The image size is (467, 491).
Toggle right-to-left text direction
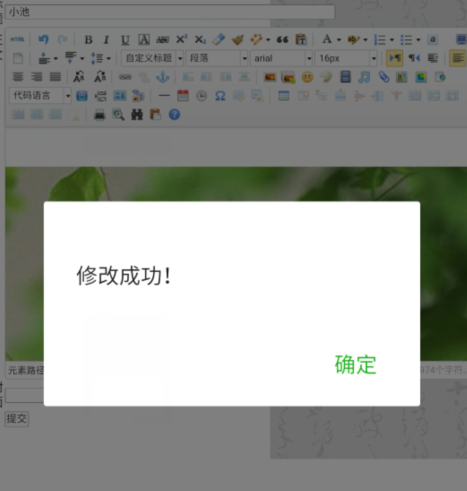(414, 58)
